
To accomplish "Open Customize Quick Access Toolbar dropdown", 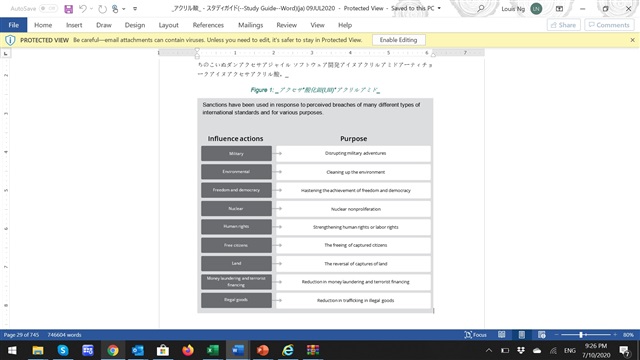I will tap(135, 9).
